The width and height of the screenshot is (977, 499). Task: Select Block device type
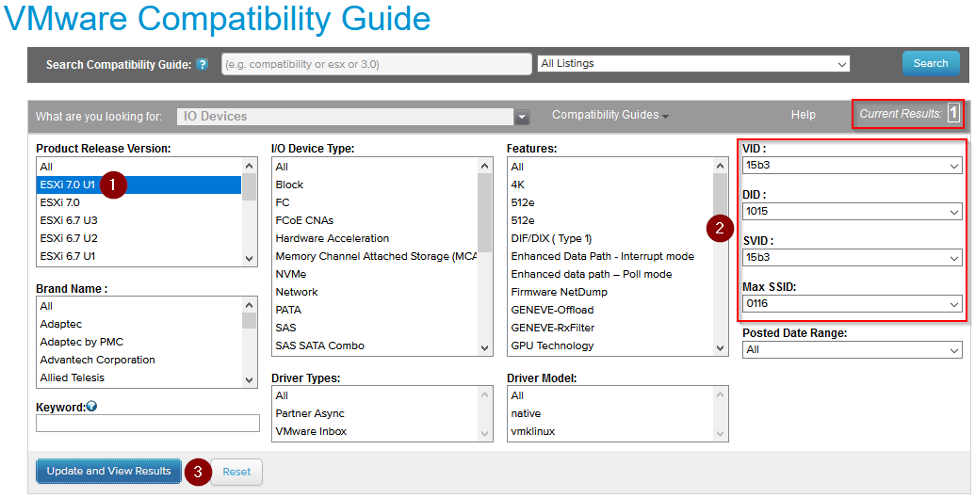pos(375,185)
